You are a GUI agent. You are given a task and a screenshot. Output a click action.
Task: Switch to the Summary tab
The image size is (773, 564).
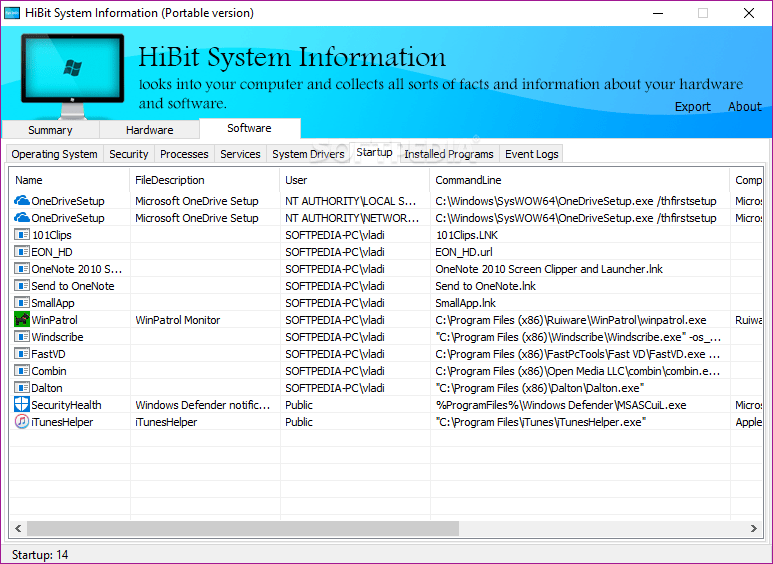click(50, 130)
